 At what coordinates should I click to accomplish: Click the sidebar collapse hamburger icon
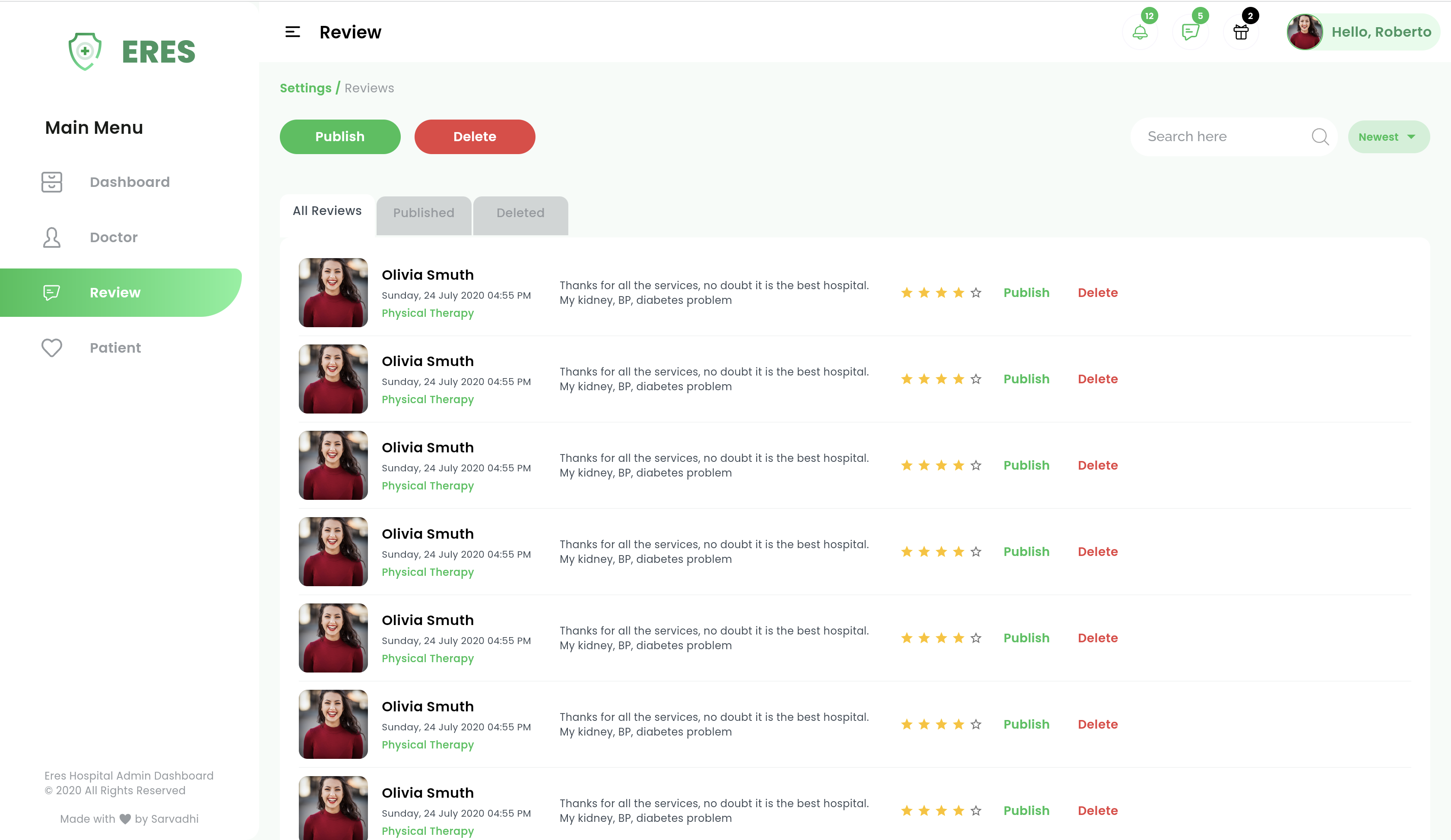pos(292,32)
